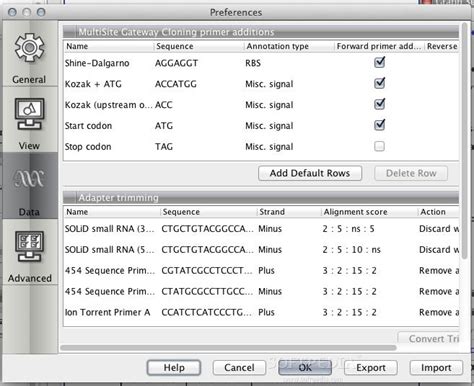Screen dimensions: 474x386
Task: Cancel the Preferences dialog
Action: coord(239,368)
